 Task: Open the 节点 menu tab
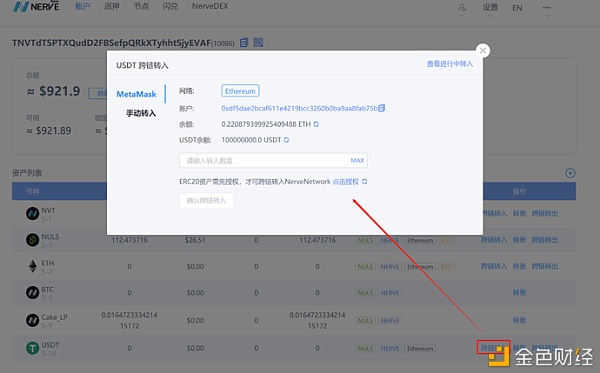pyautogui.click(x=141, y=7)
